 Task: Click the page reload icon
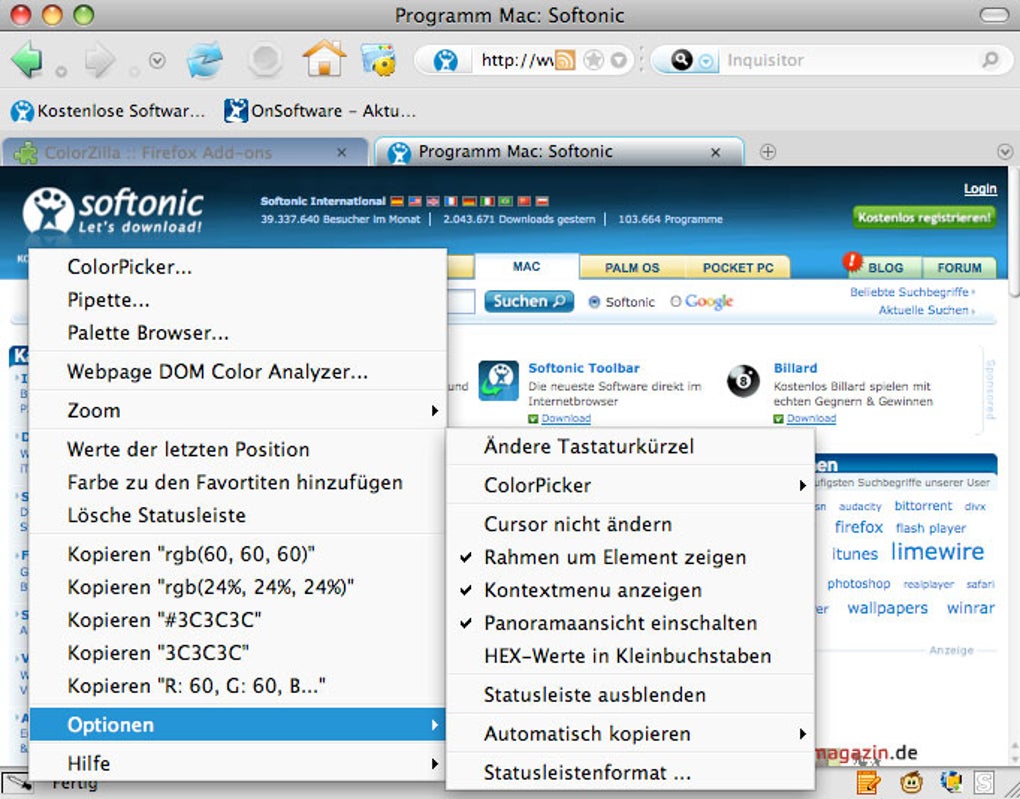coord(206,60)
